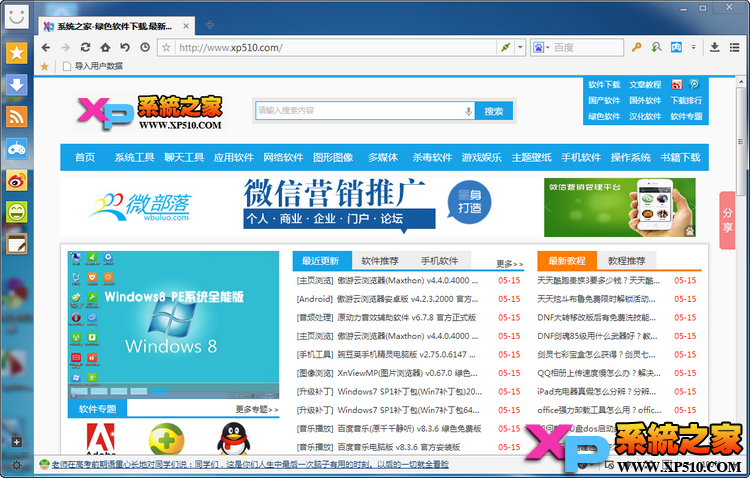This screenshot has width=750, height=478.
Task: Open sidebar settings gear icon
Action: (16, 465)
